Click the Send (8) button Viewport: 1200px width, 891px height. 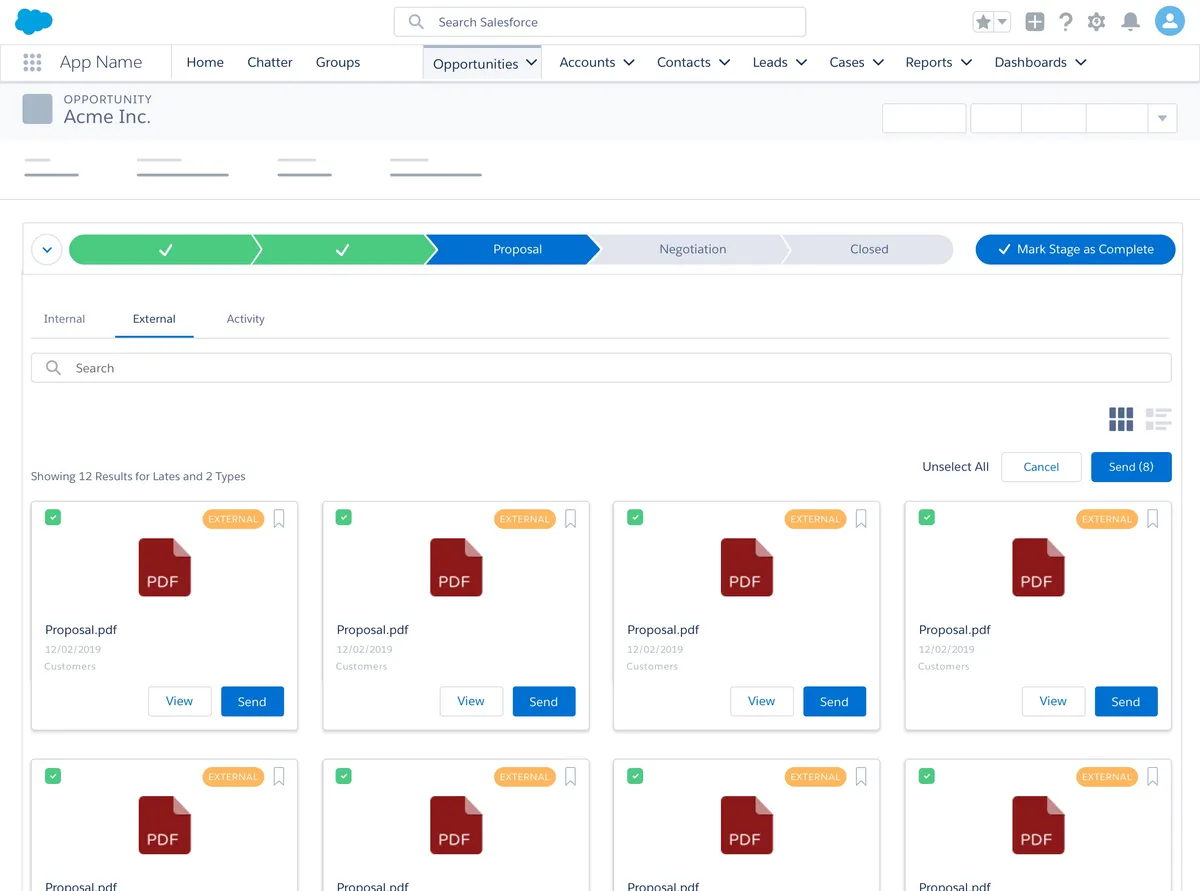coord(1131,467)
